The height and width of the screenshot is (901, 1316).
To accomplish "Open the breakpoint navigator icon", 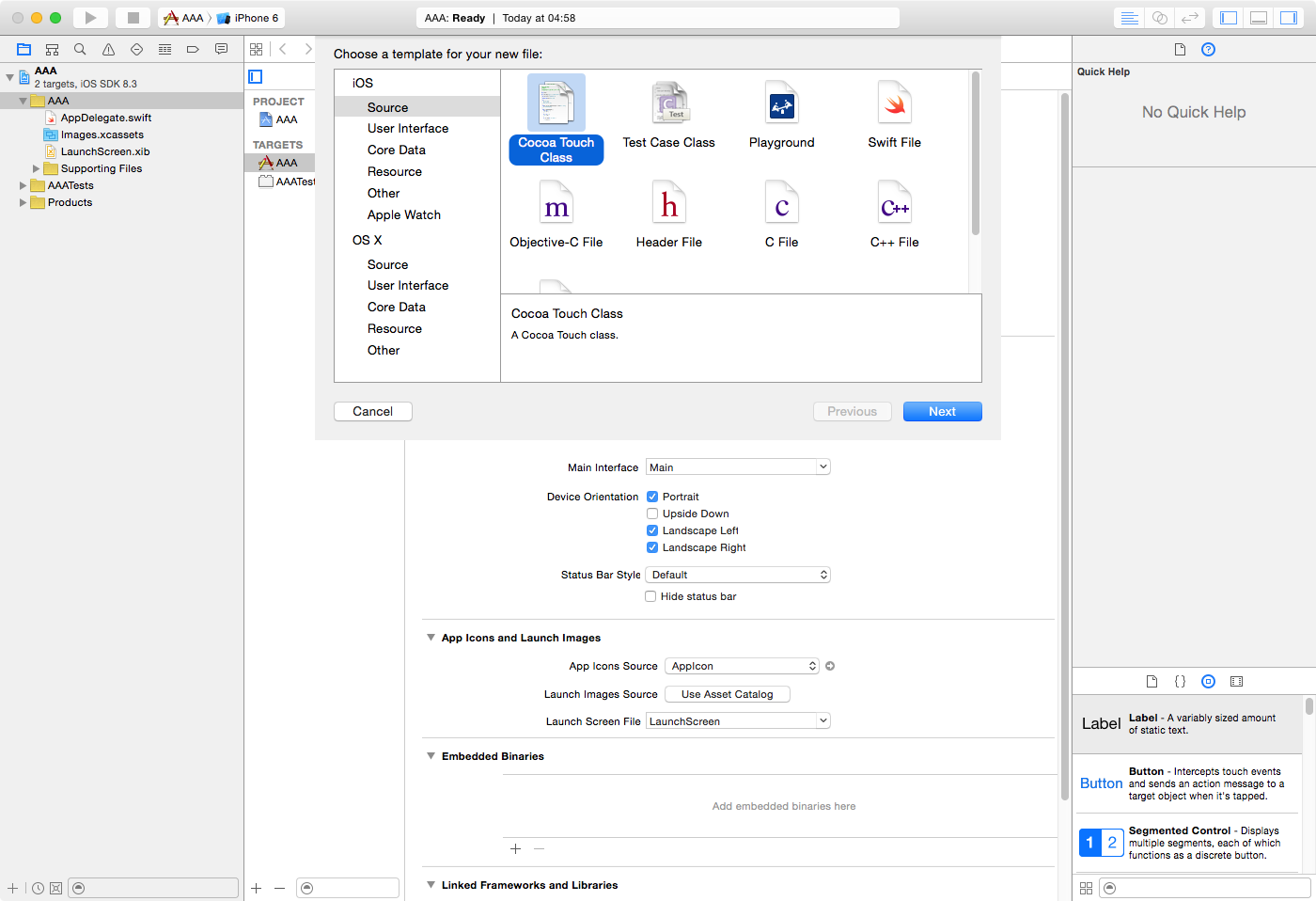I will [x=193, y=49].
